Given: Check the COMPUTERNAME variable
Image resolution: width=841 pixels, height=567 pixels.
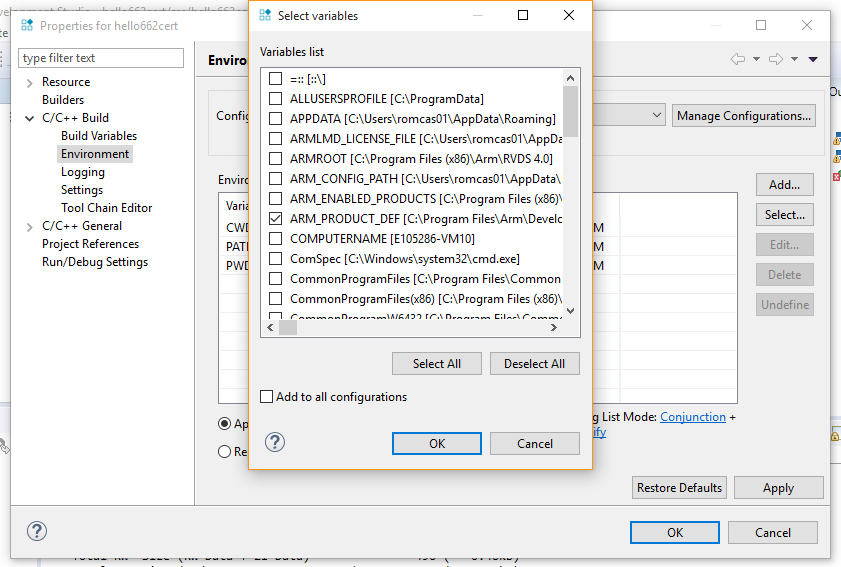Looking at the screenshot, I should pos(275,239).
